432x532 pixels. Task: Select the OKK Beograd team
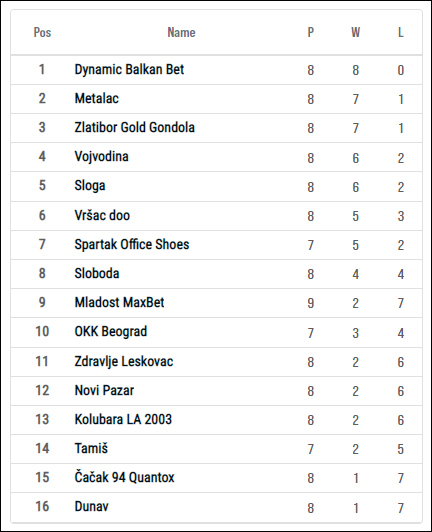111,332
